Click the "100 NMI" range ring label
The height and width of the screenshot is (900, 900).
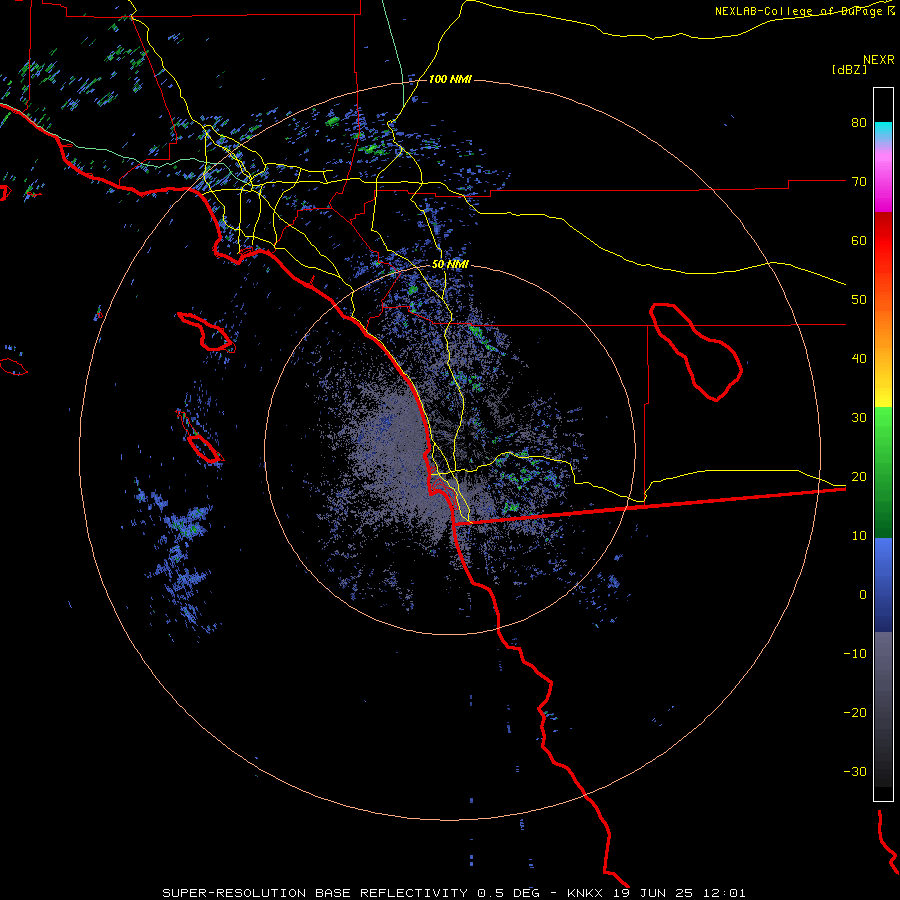coord(450,79)
